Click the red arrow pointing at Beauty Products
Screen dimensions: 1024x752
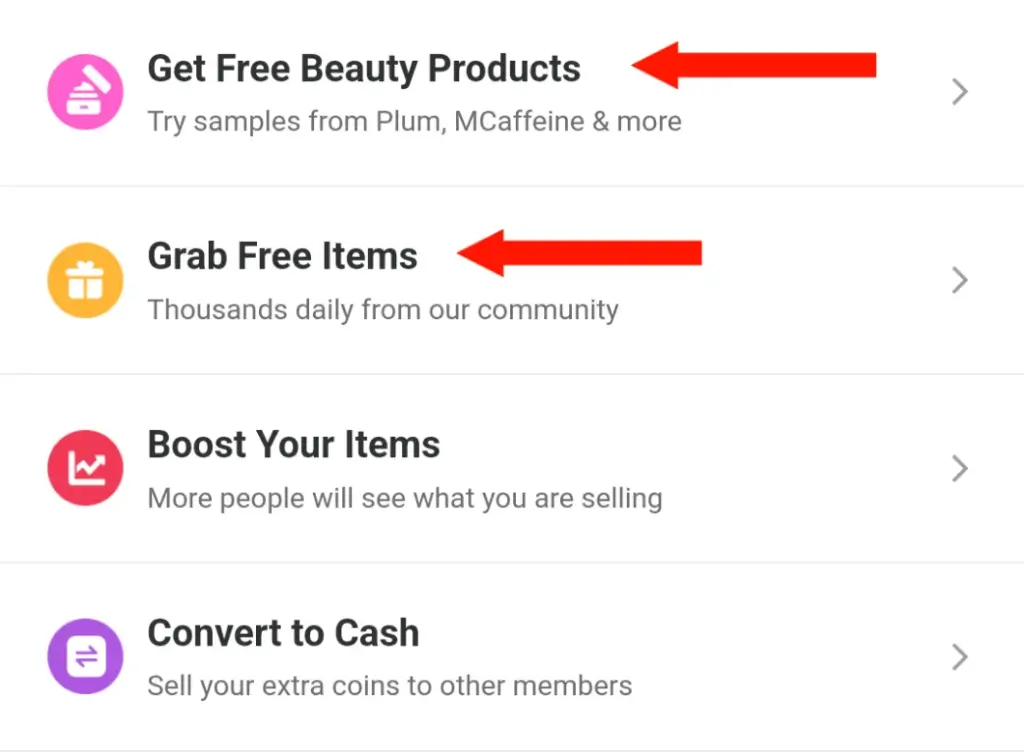pos(754,65)
